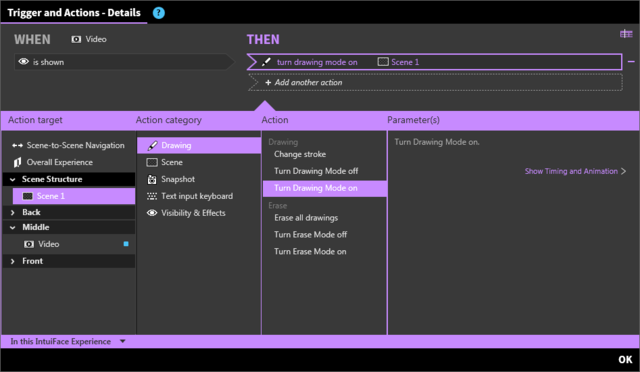This screenshot has width=640, height=372.
Task: Click the Overall Experience icon
Action: [x=17, y=163]
